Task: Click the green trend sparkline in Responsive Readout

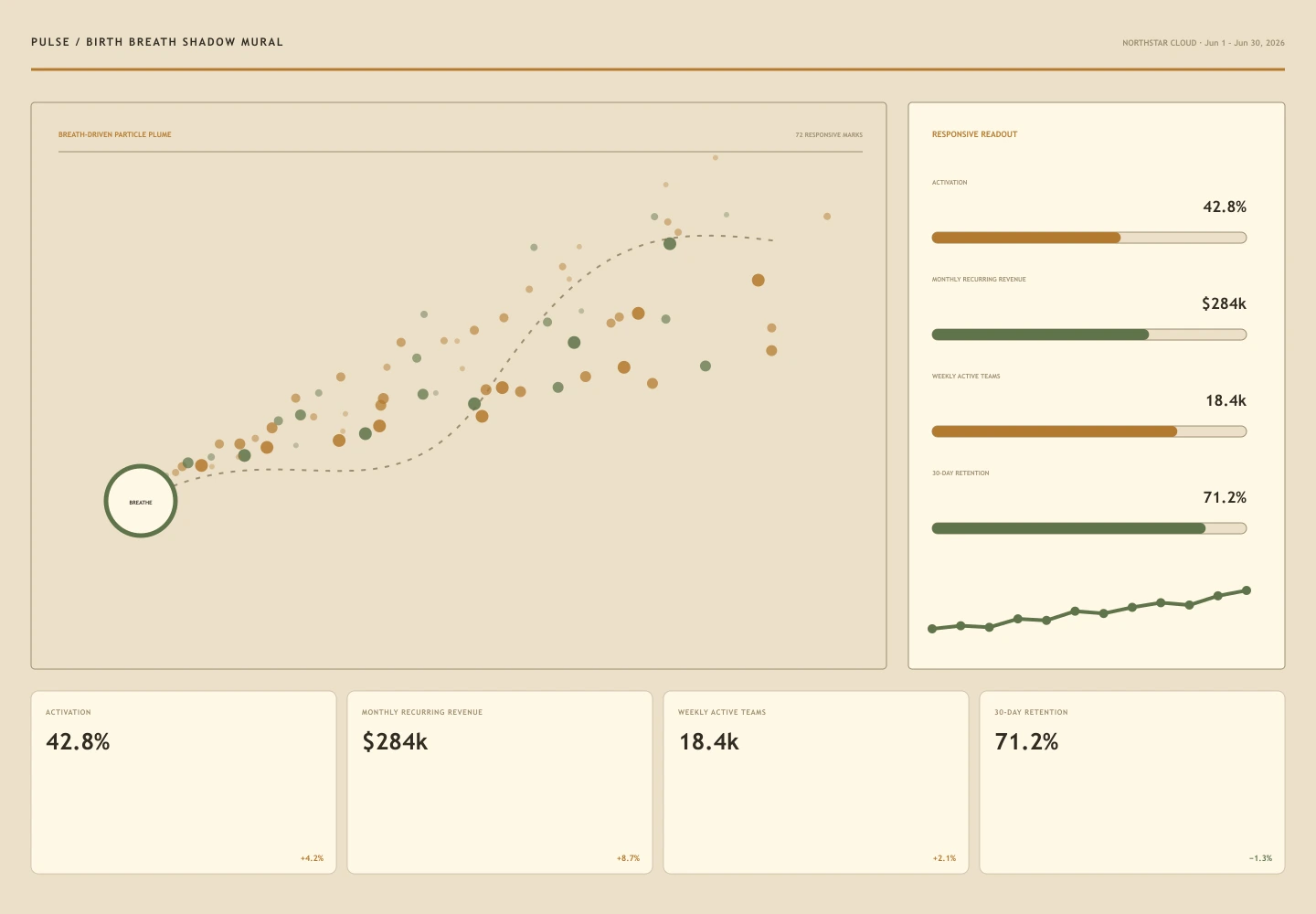Action: 1089,611
